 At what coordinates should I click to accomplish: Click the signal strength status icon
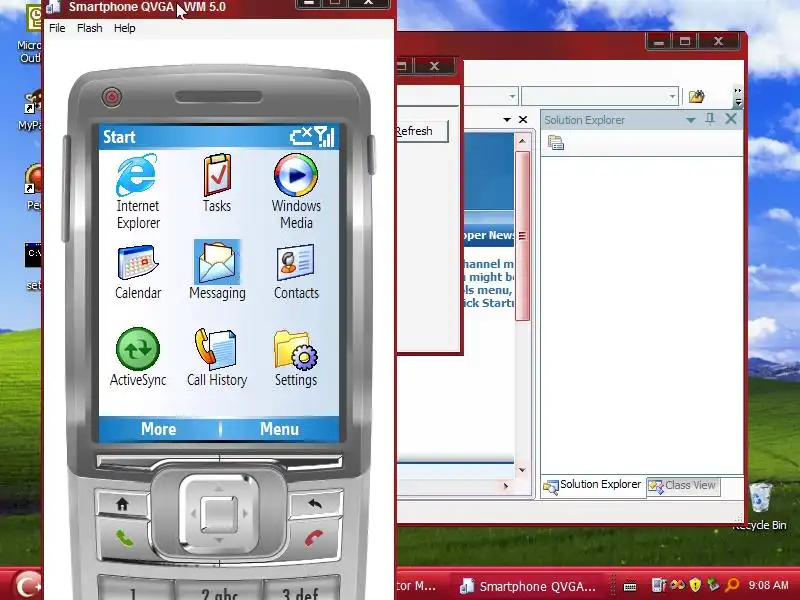324,137
